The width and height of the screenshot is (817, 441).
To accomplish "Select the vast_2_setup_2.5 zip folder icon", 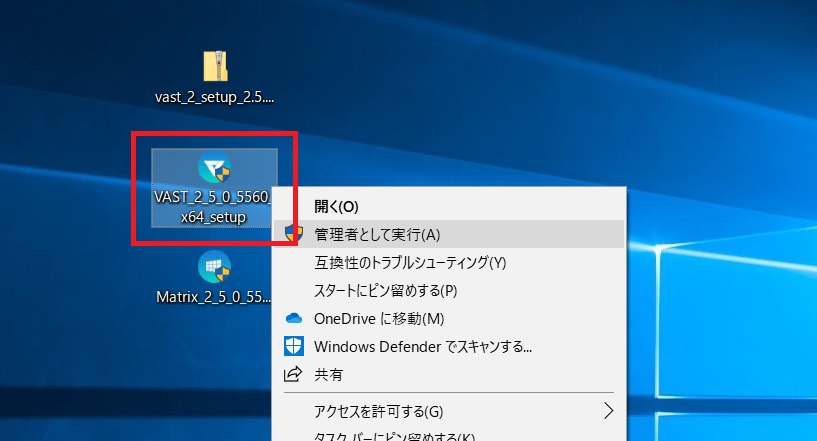I will [215, 66].
